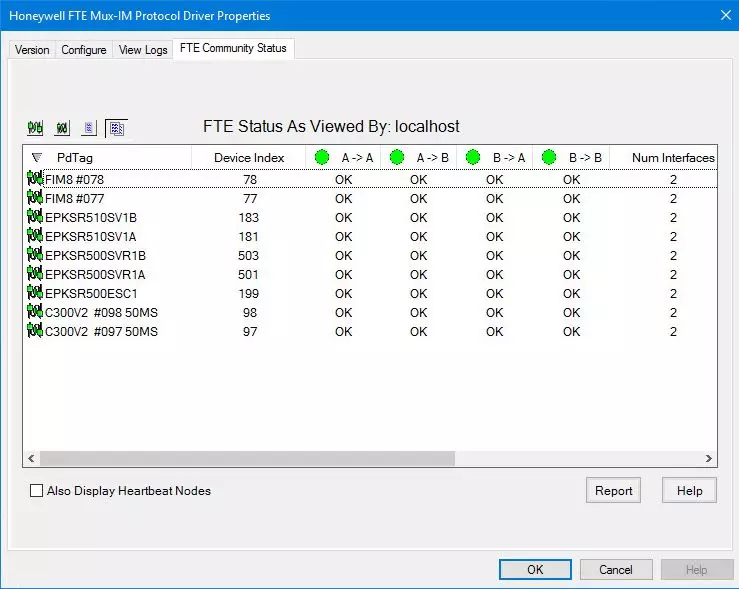
Task: Select the FIM8 #078 row
Action: tap(371, 179)
